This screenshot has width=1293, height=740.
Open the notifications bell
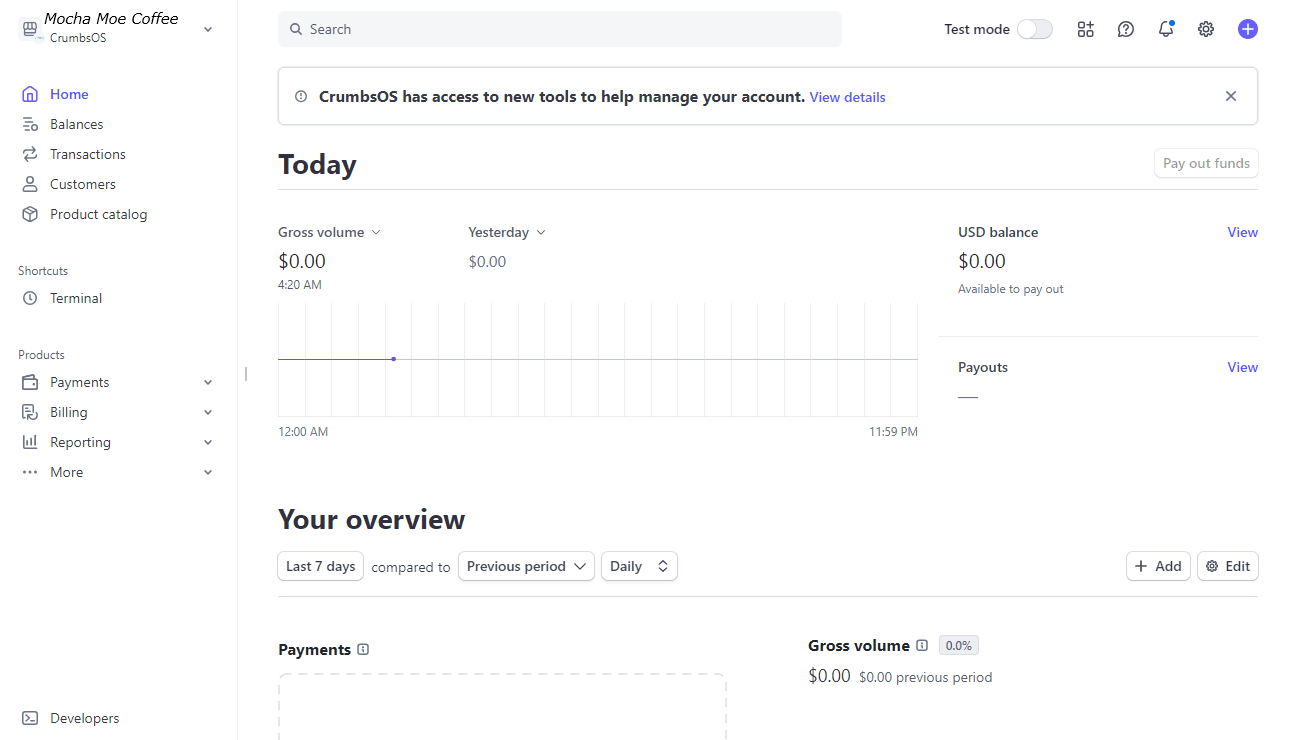pyautogui.click(x=1165, y=29)
